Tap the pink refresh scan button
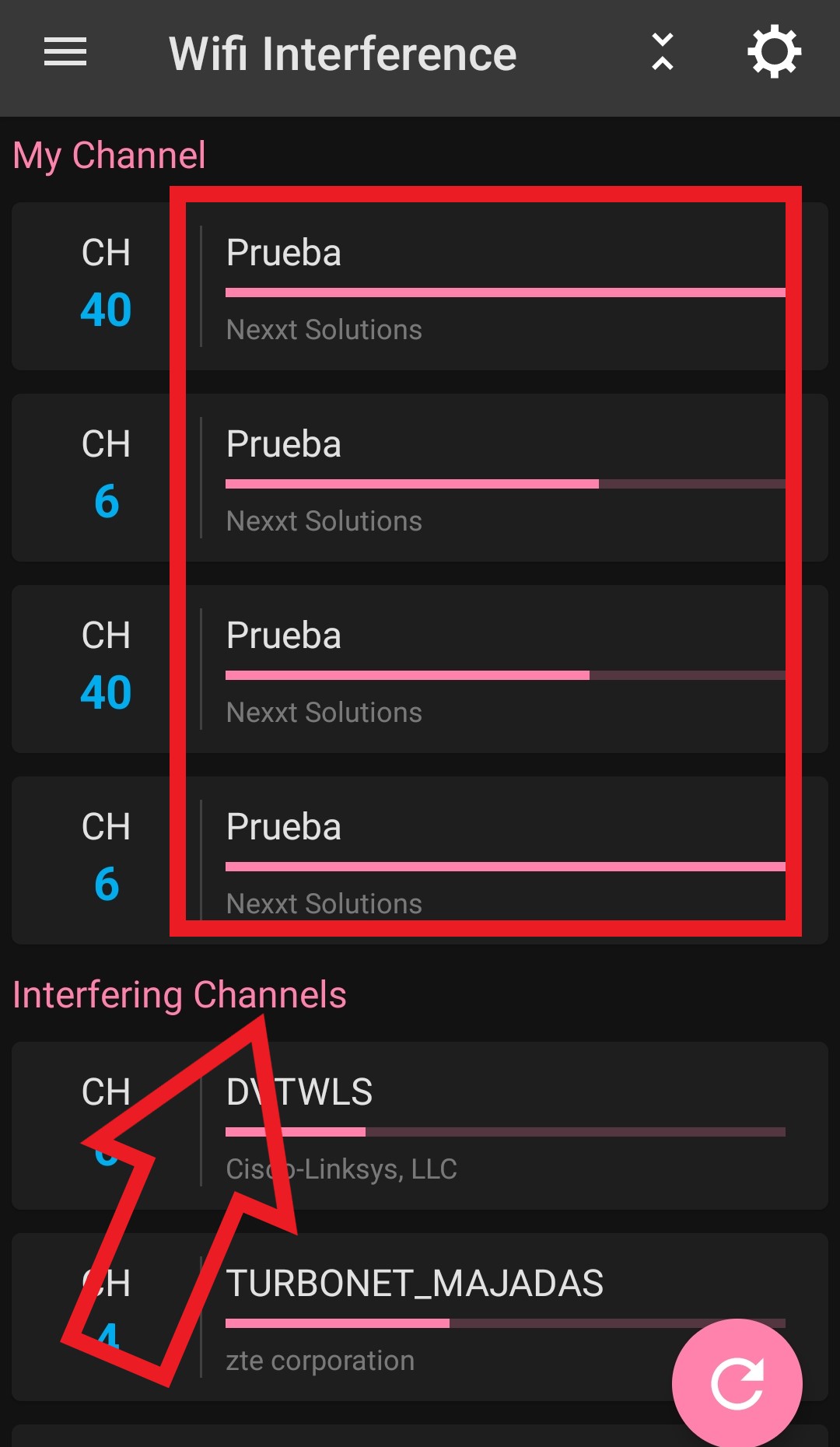The height and width of the screenshot is (1447, 840). point(737,1383)
